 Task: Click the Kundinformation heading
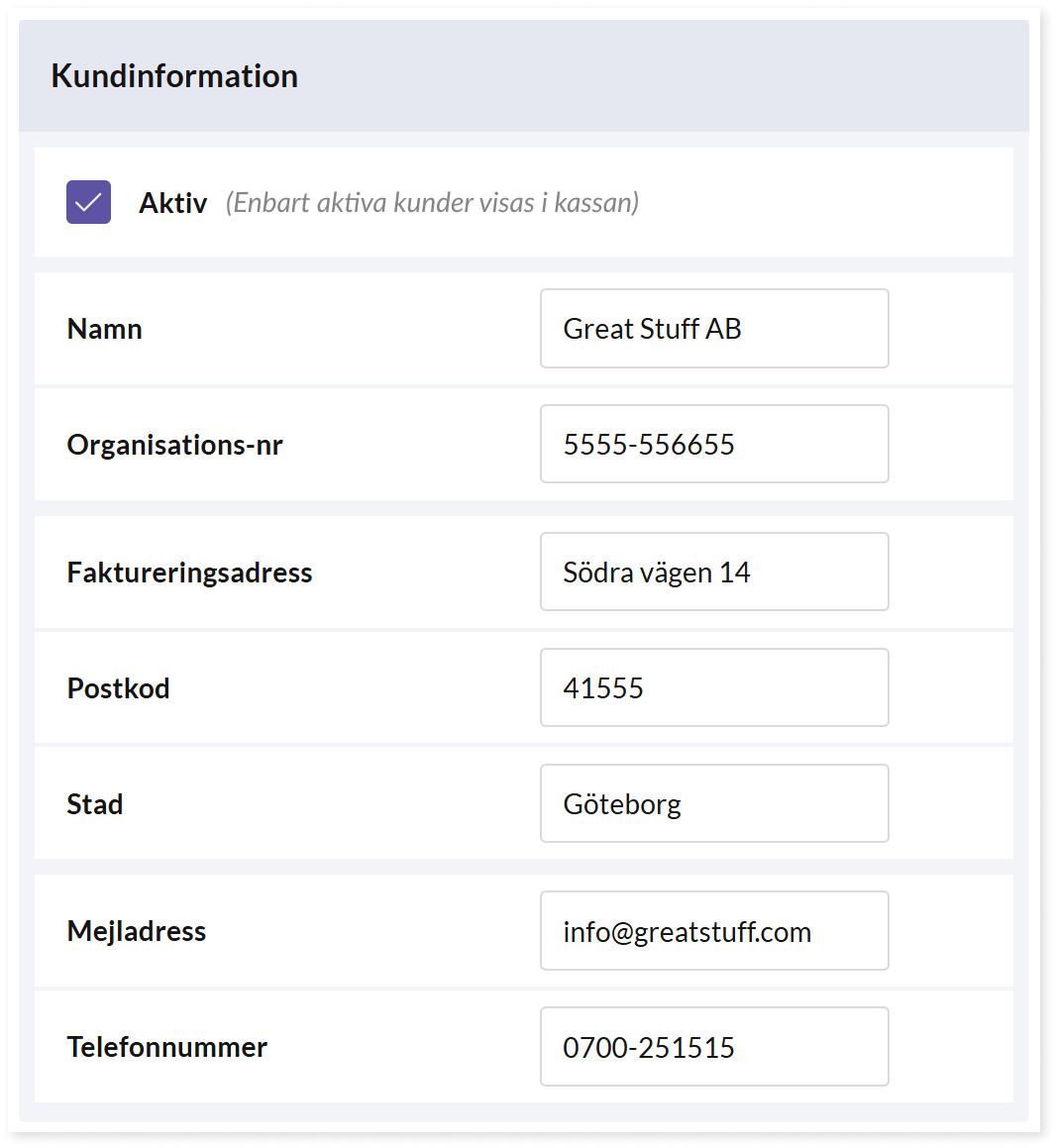[x=174, y=76]
